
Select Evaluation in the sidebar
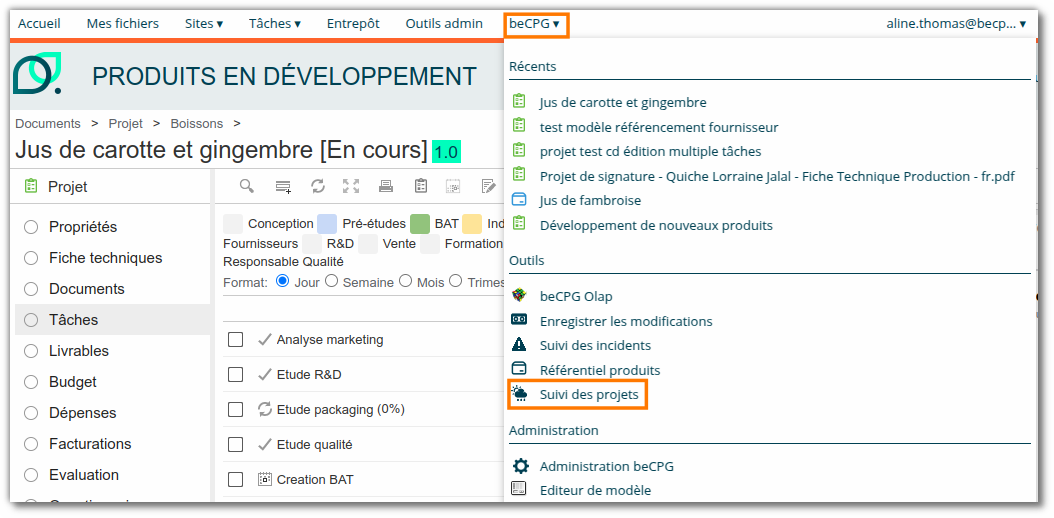[84, 474]
